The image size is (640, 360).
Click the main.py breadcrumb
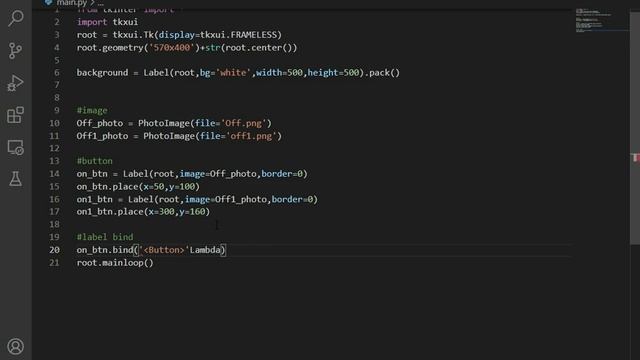tap(71, 3)
